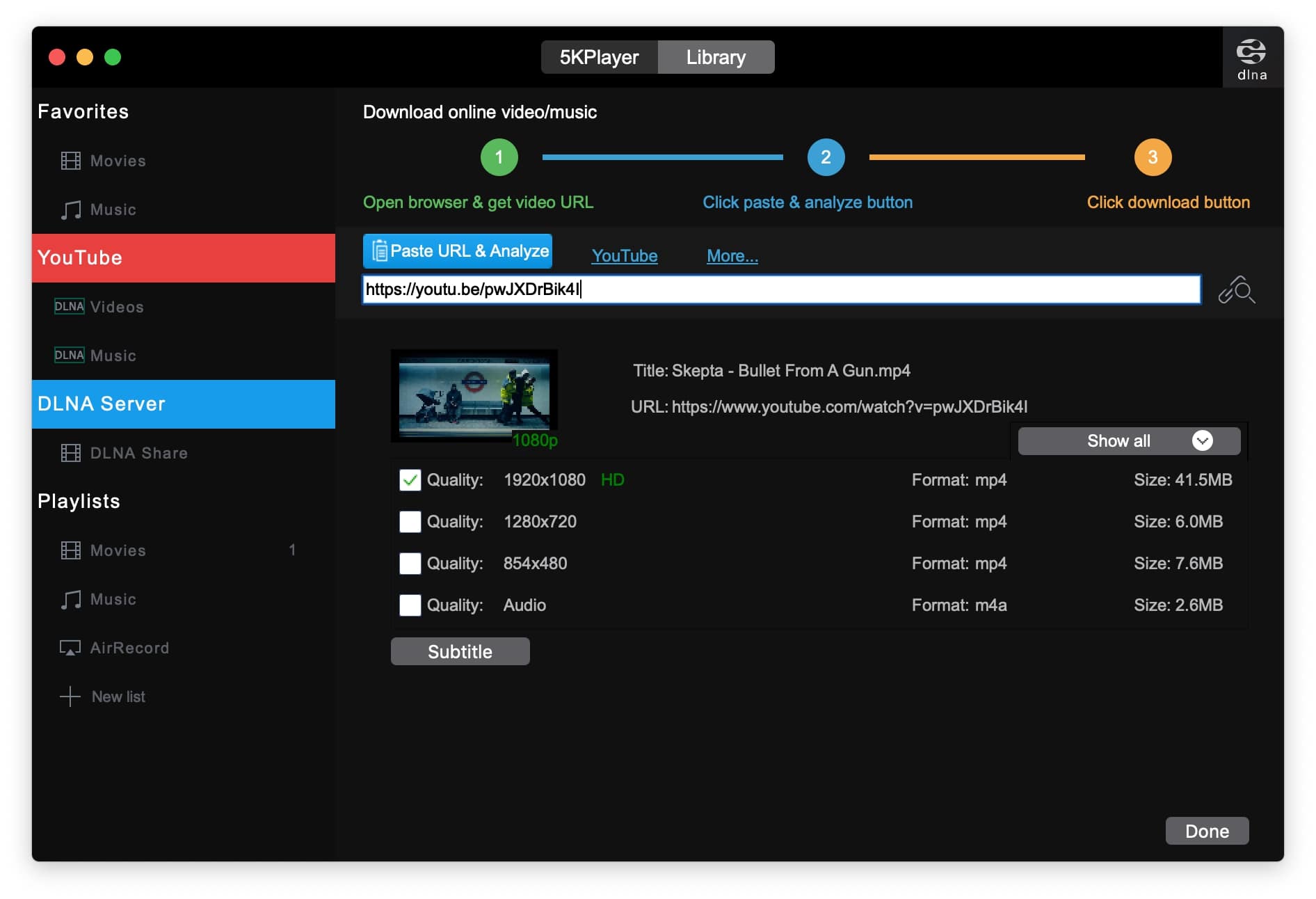This screenshot has width=1316, height=899.
Task: Click the Playlists Movies film icon
Action: pos(70,550)
